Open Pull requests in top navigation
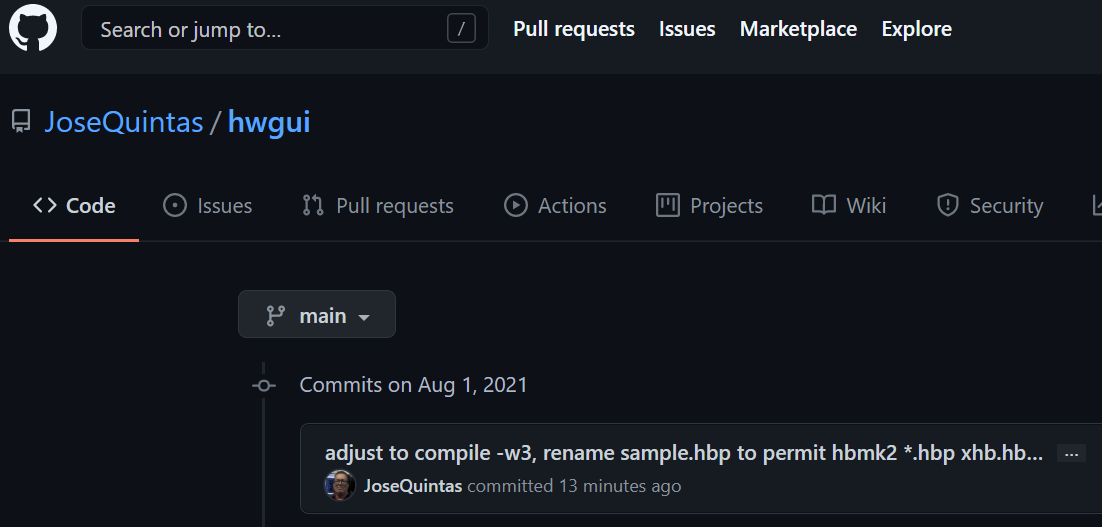 tap(574, 29)
